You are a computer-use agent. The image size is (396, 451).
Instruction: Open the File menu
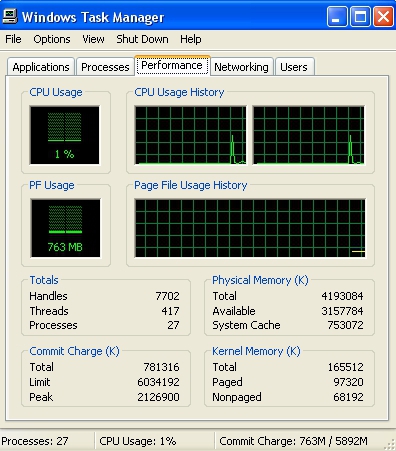tap(13, 39)
